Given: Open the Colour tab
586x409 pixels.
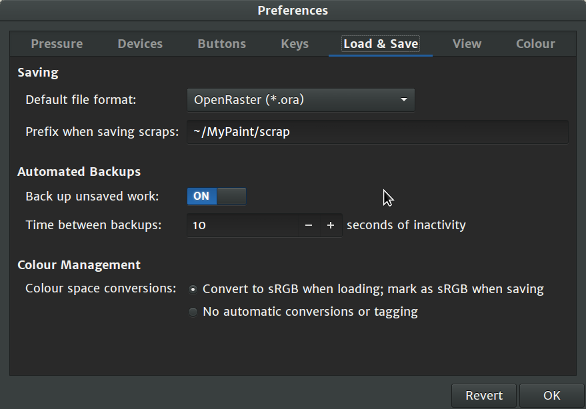Looking at the screenshot, I should click(x=535, y=44).
